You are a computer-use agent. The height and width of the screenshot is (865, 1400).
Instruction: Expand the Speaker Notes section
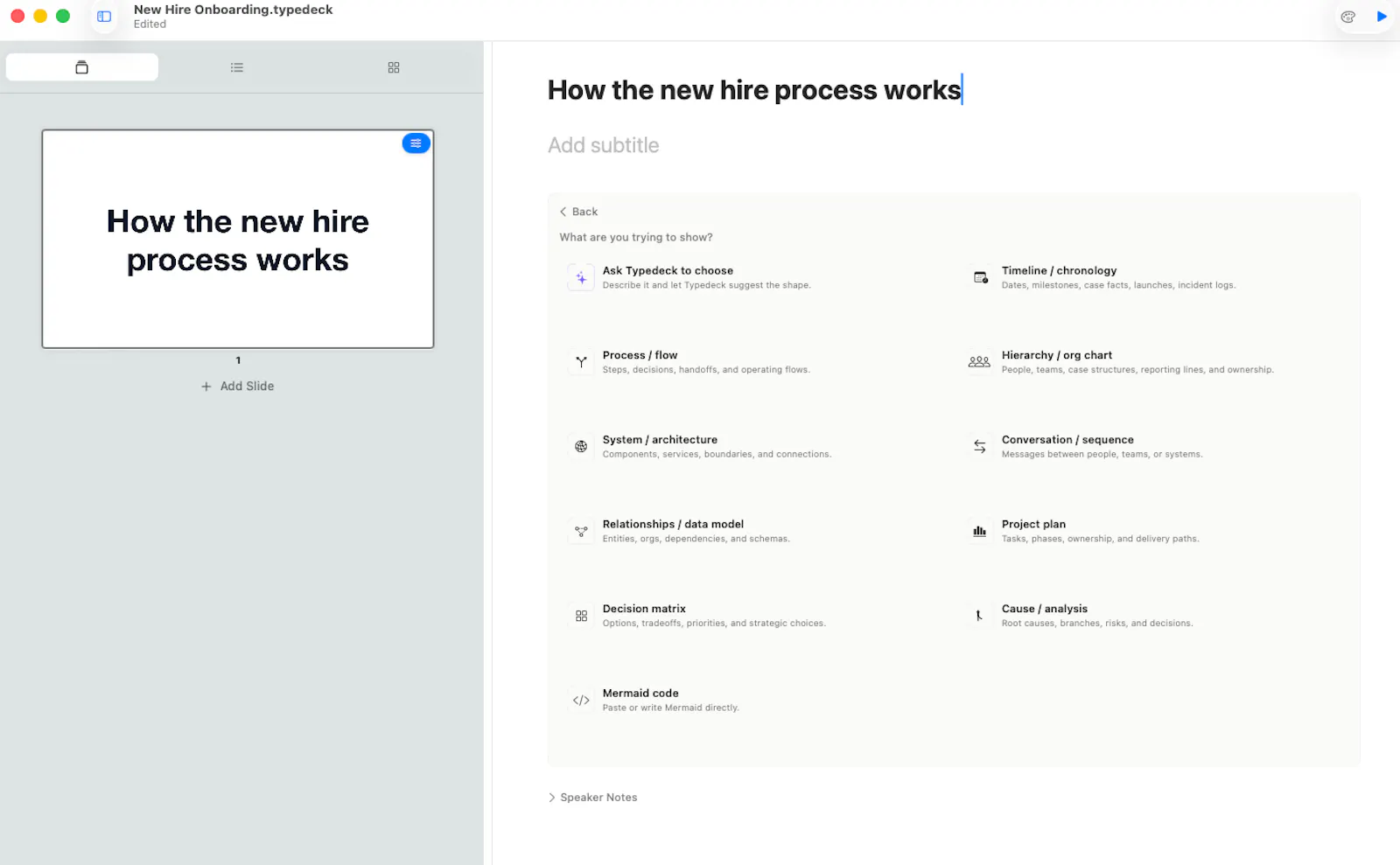[x=592, y=798]
